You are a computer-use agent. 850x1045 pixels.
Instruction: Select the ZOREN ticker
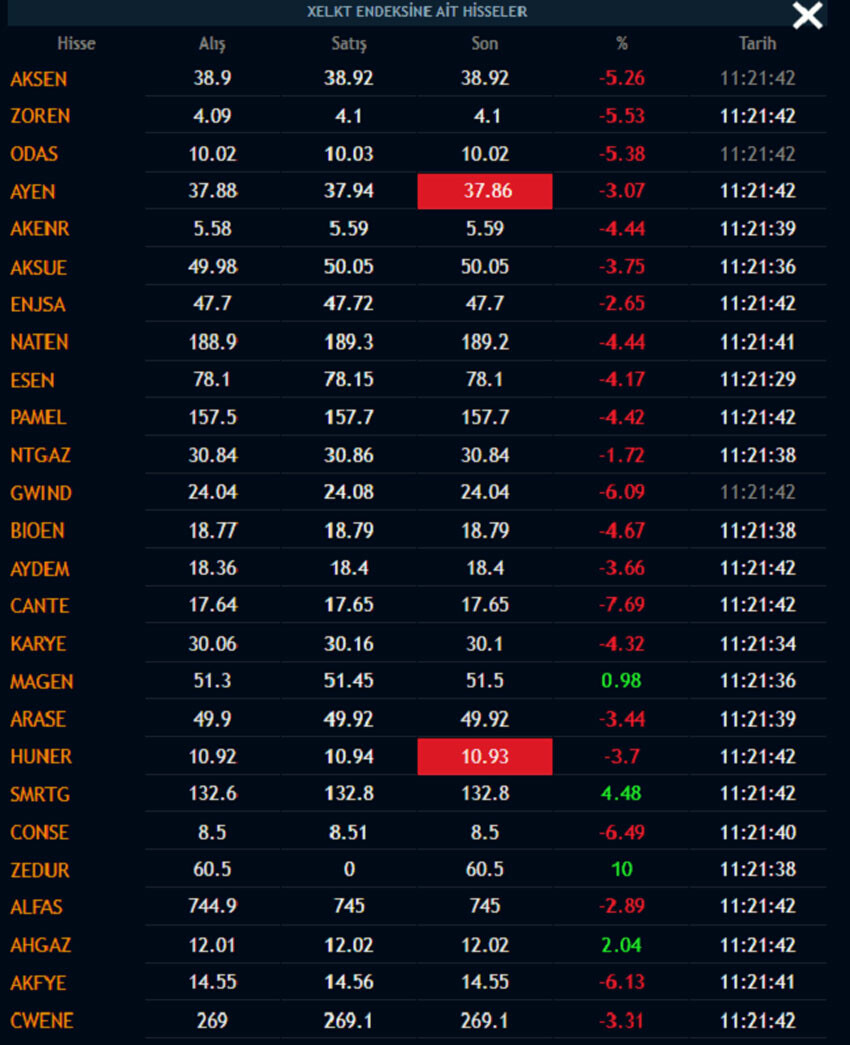[x=40, y=116]
